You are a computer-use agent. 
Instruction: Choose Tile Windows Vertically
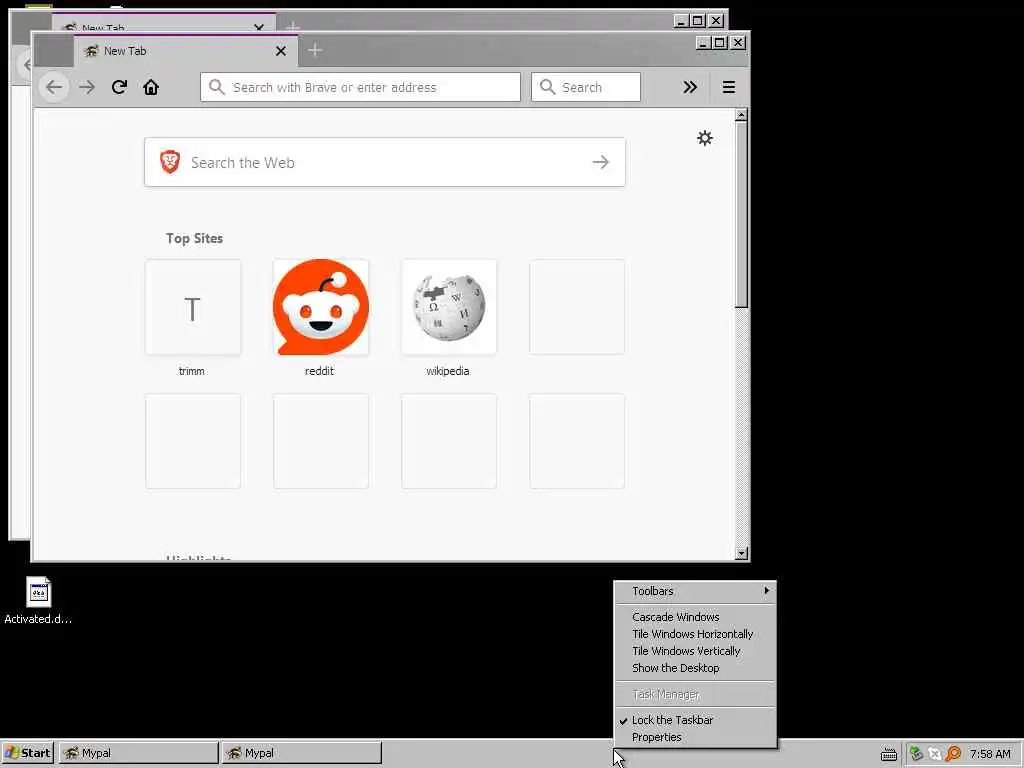[x=696, y=650]
